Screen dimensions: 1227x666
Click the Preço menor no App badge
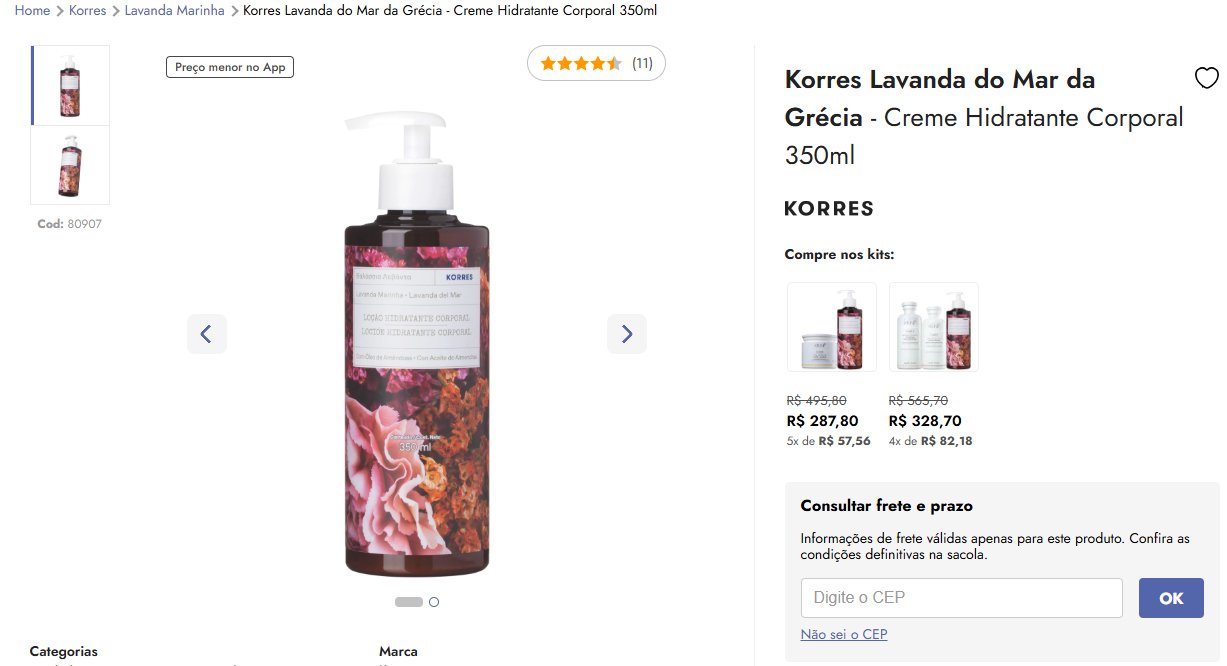[x=230, y=67]
